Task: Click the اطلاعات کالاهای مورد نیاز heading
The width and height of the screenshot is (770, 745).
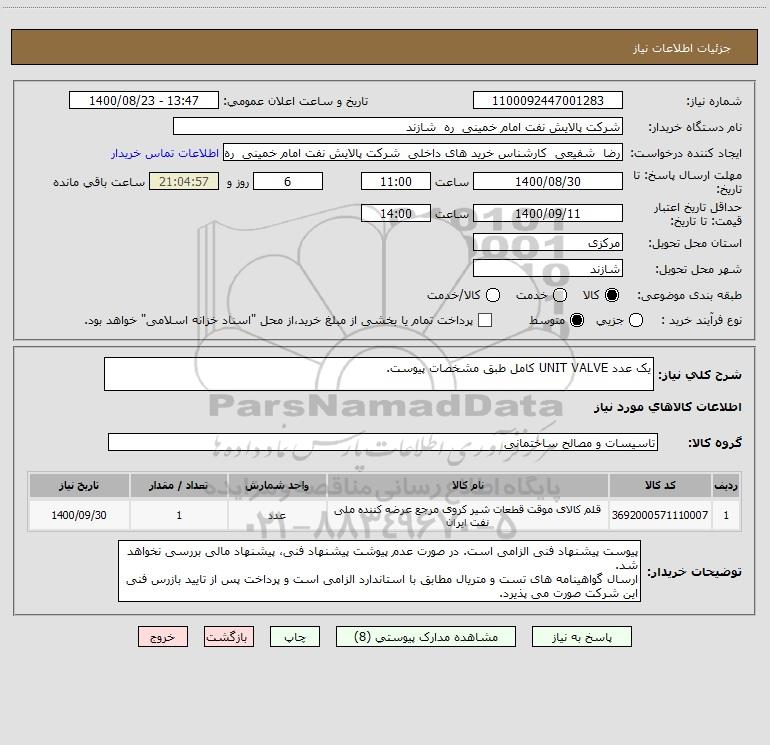Action: point(668,407)
